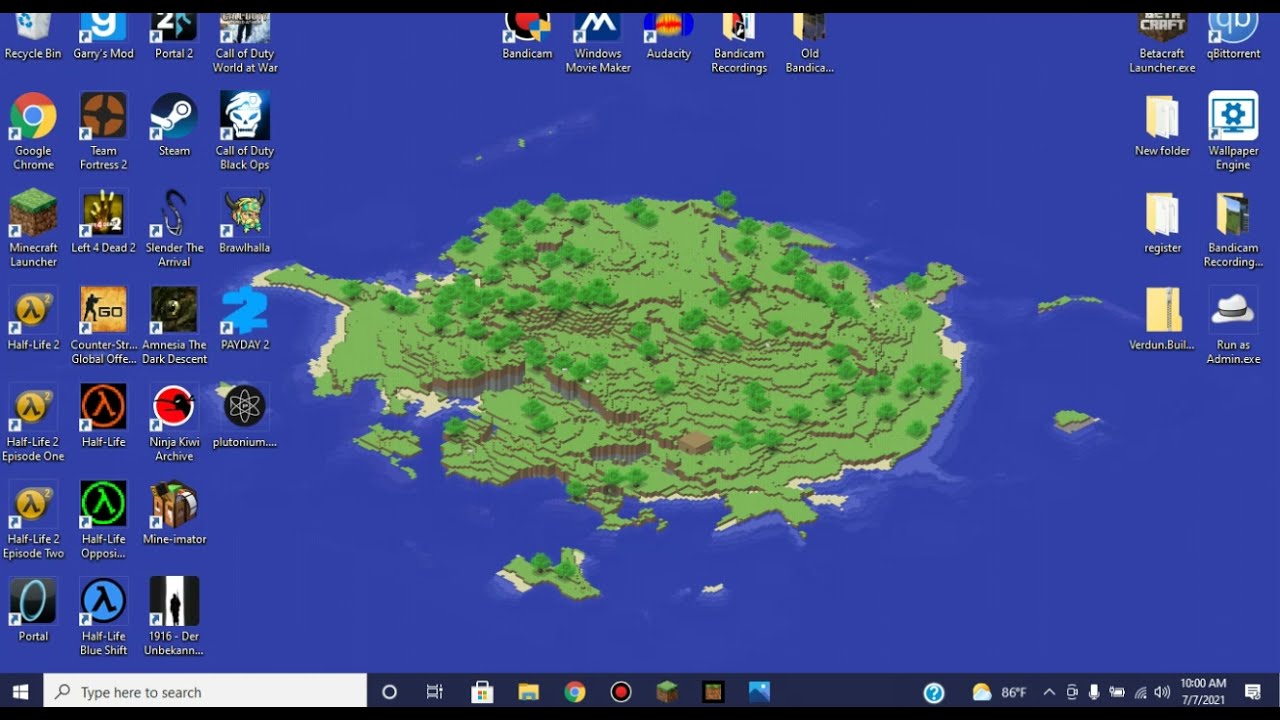Click the Ninja Kiwi Archive shortcut
1280x720 pixels.
(174, 422)
